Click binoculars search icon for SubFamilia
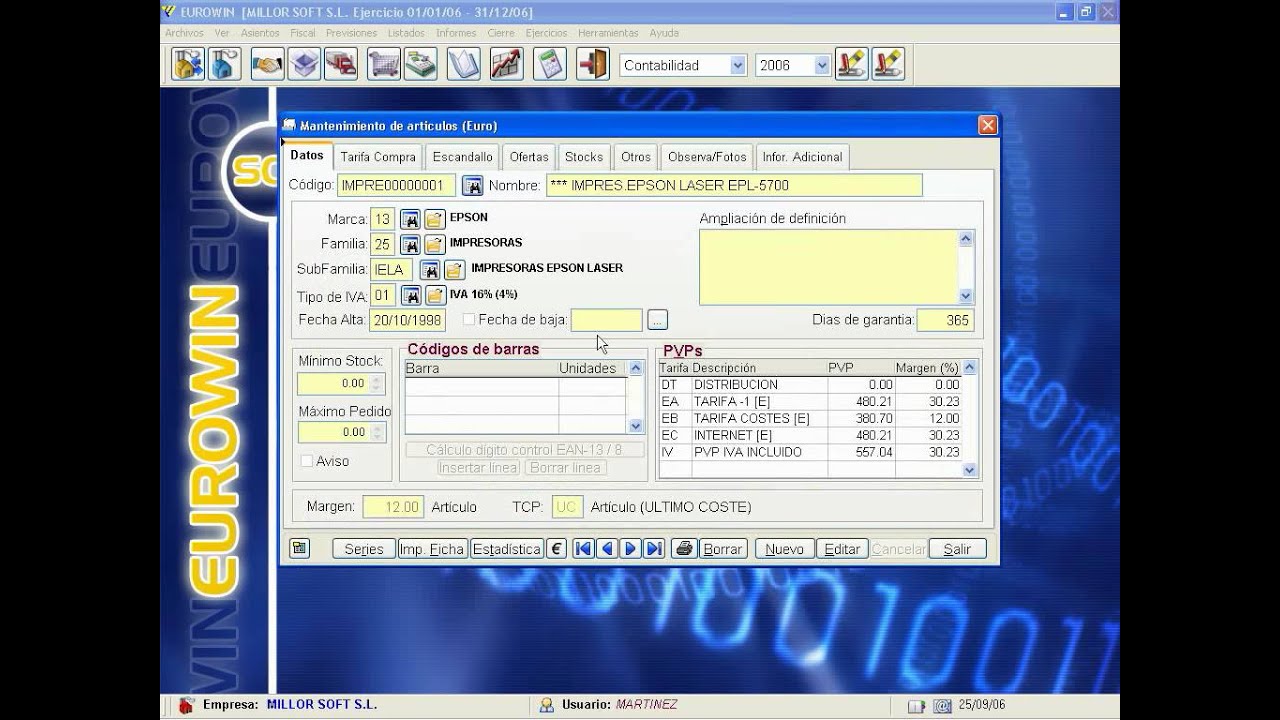The width and height of the screenshot is (1280, 720). (x=430, y=270)
